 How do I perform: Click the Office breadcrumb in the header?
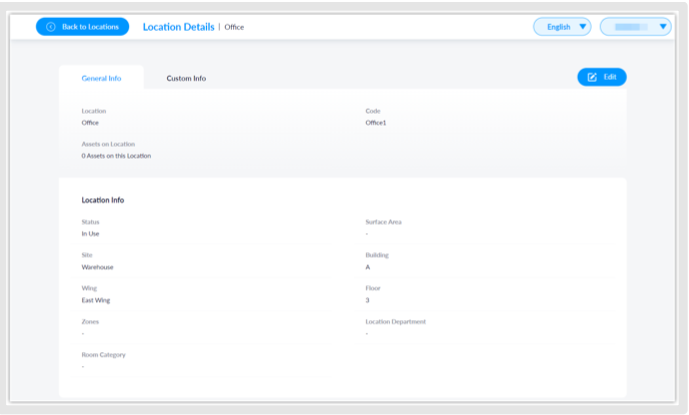(x=234, y=27)
